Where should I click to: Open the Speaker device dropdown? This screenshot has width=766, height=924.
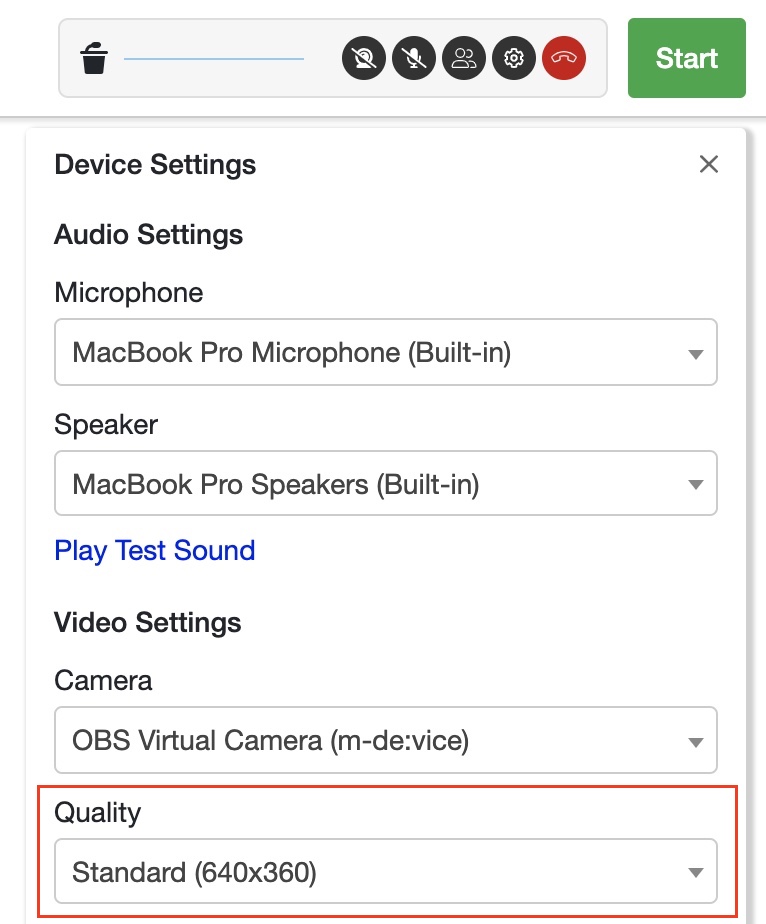(386, 484)
